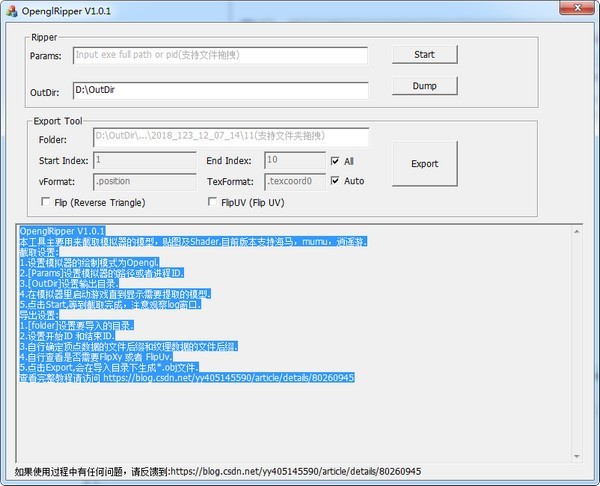Close the OpenglRipper window

click(x=578, y=8)
